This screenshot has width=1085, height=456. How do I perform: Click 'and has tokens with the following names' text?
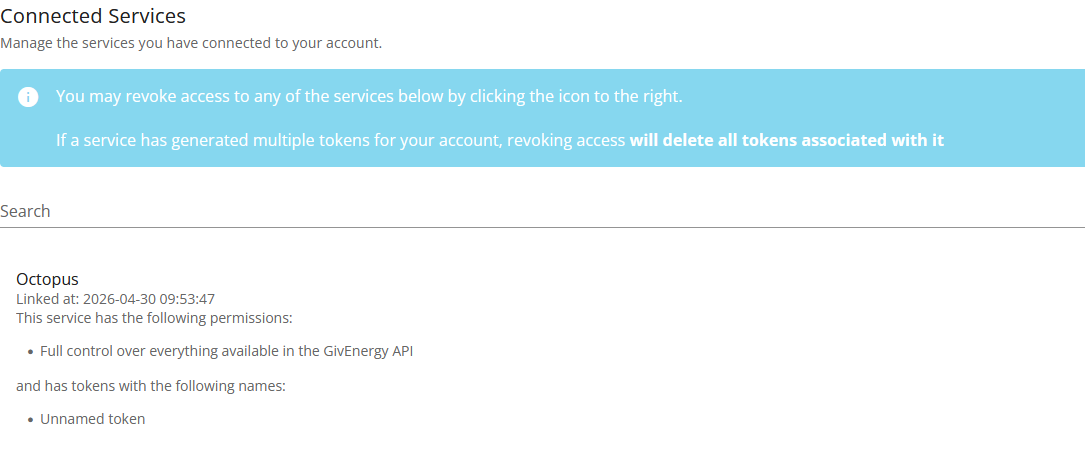coord(151,386)
